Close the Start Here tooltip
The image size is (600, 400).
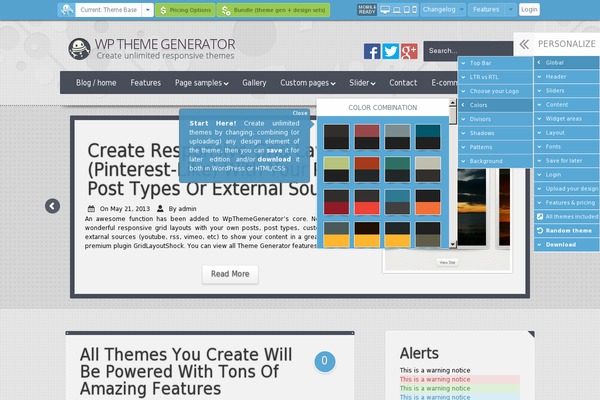300,113
